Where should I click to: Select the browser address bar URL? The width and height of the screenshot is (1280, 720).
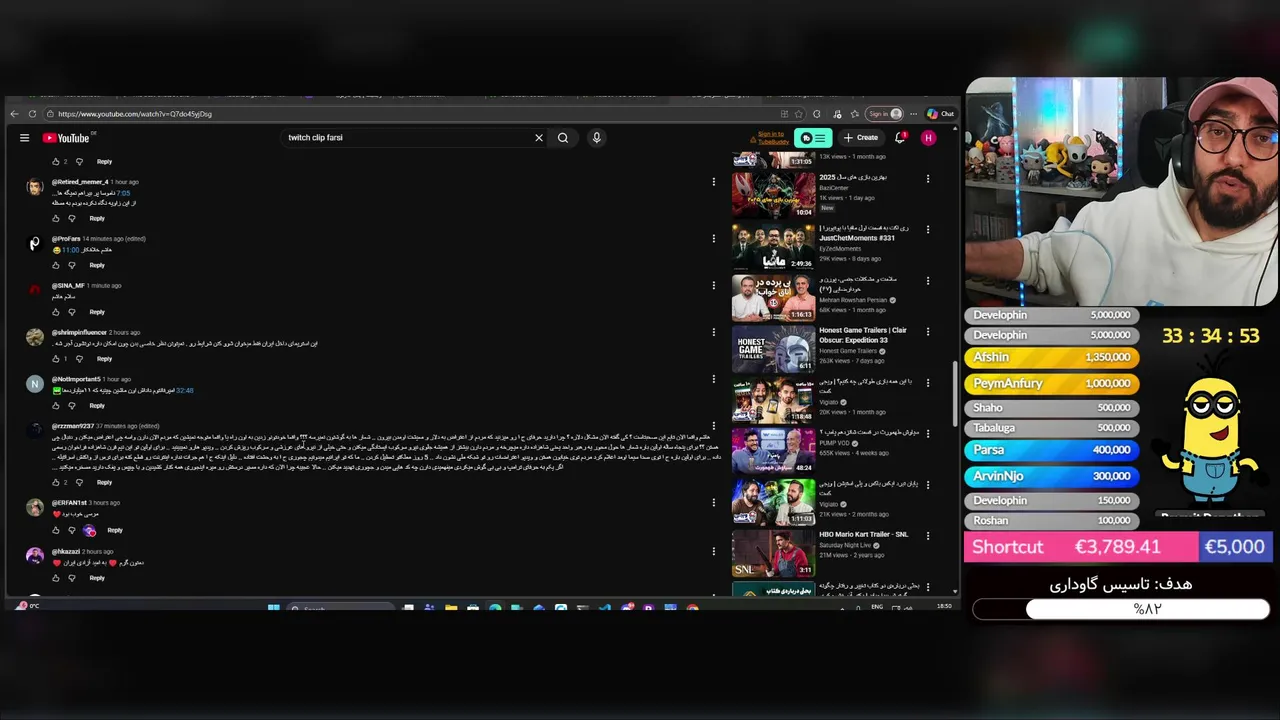click(x=135, y=114)
